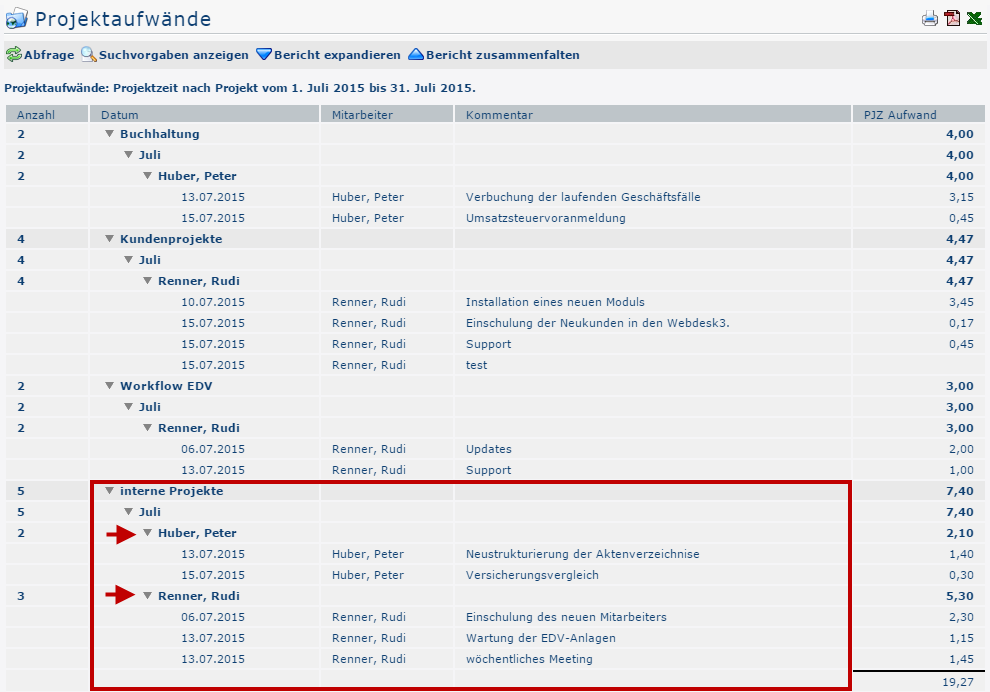Collapse the interne Projekte group
The image size is (990, 692).
pyautogui.click(x=110, y=491)
